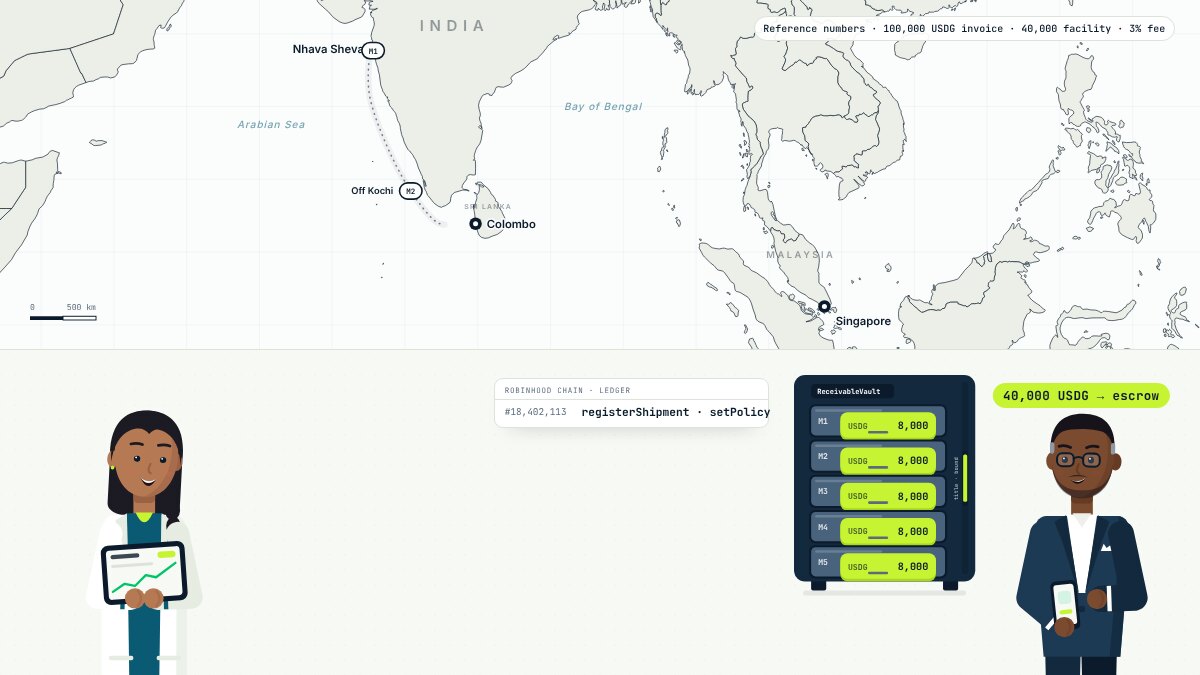Click the SRI LANKA country label
The image size is (1200, 675).
coord(488,207)
